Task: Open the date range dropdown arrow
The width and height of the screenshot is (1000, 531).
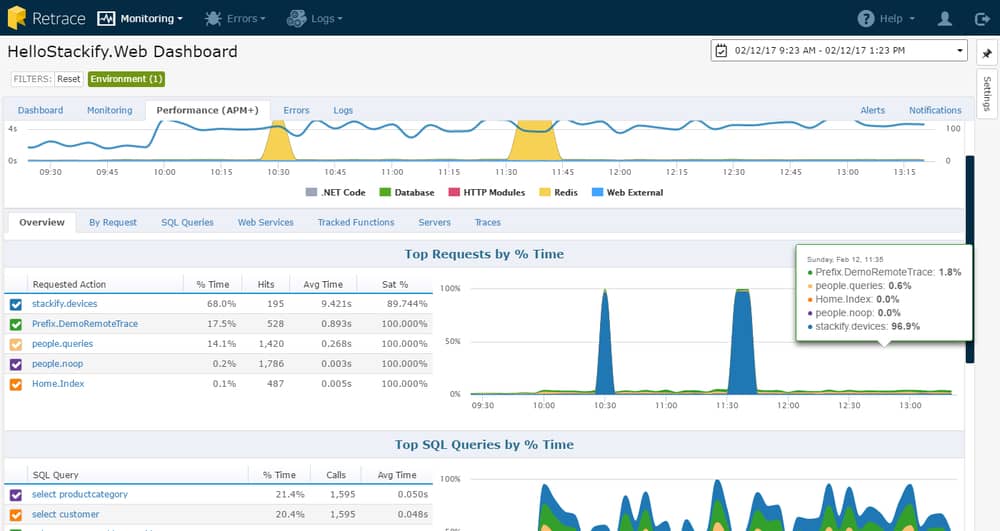Action: tap(959, 50)
